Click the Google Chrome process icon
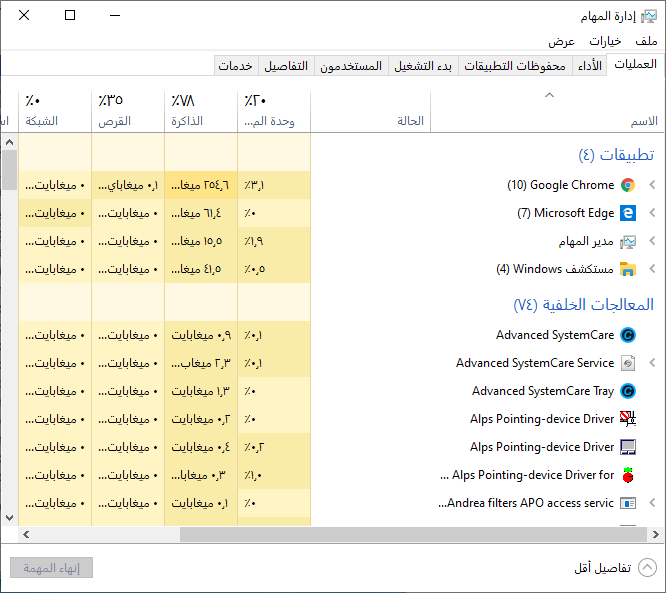Viewport: 666px width, 593px height. (628, 185)
